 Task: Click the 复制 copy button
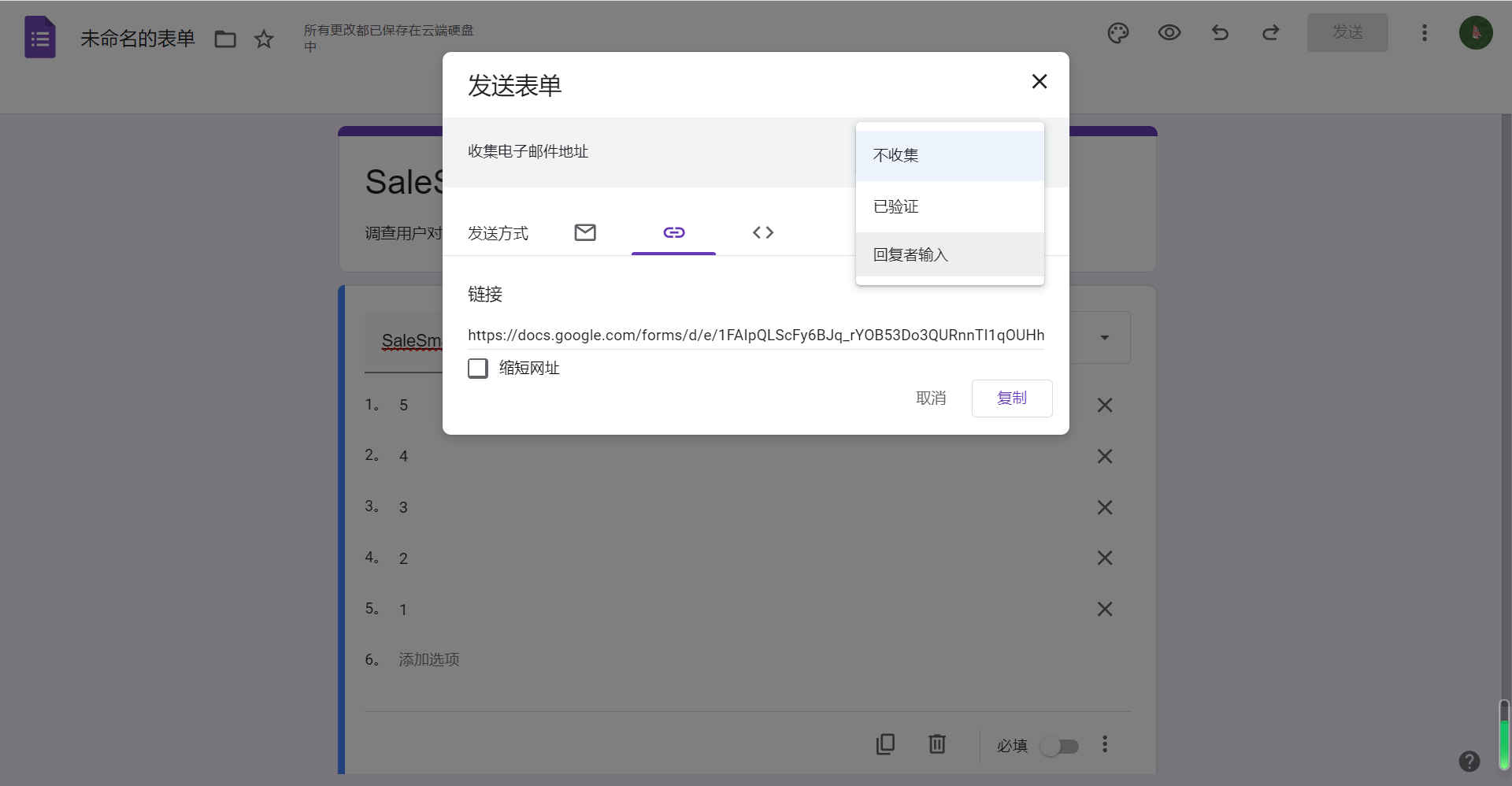[1011, 399]
